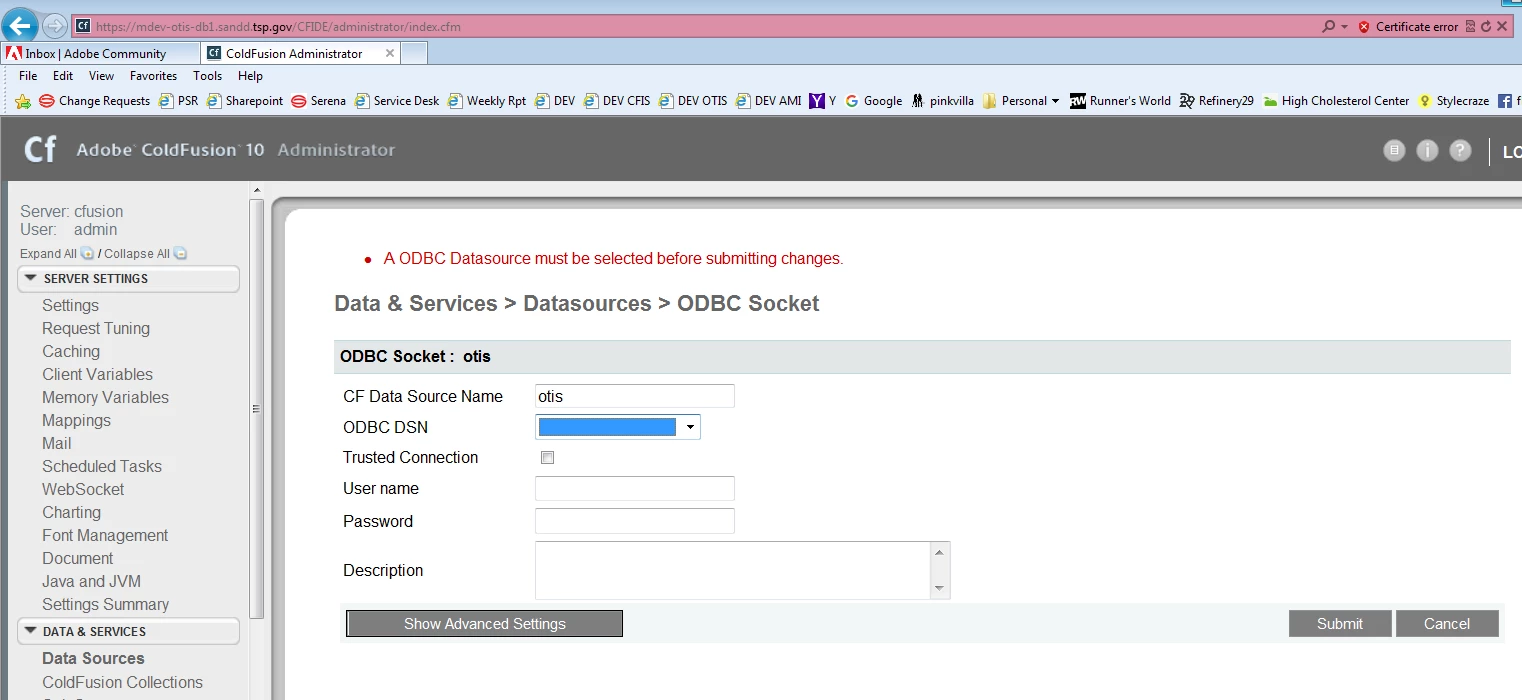Open Data Sources in sidebar
The image size is (1522, 700).
coord(93,658)
